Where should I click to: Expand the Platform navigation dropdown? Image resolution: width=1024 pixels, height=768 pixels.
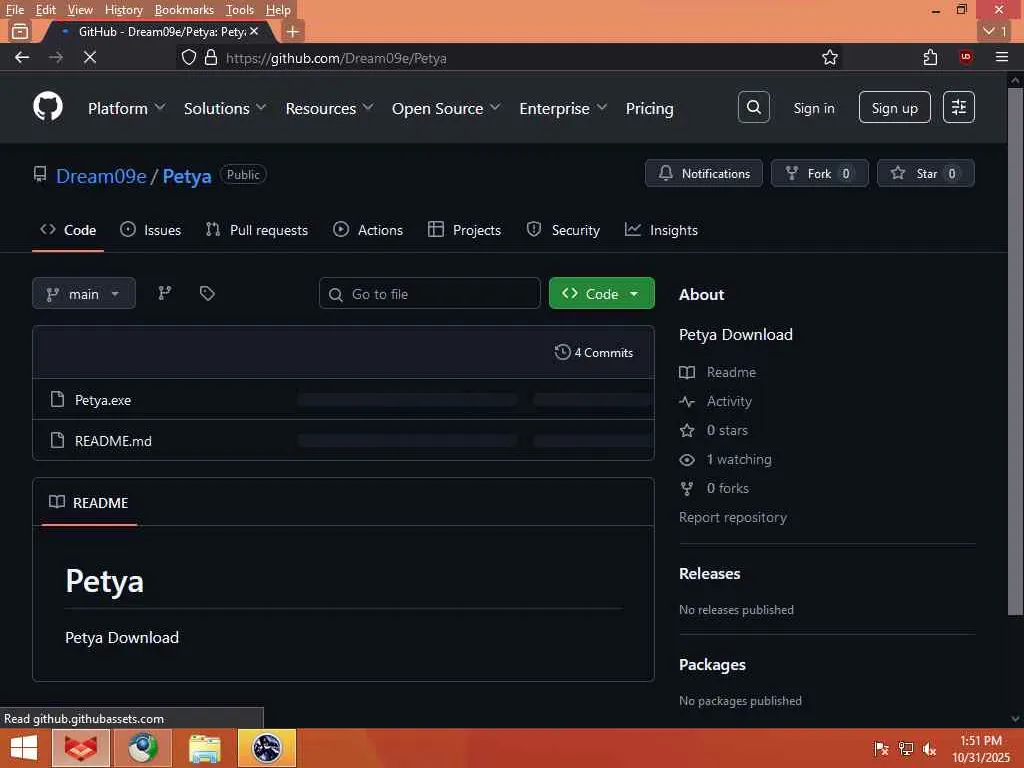pos(126,108)
